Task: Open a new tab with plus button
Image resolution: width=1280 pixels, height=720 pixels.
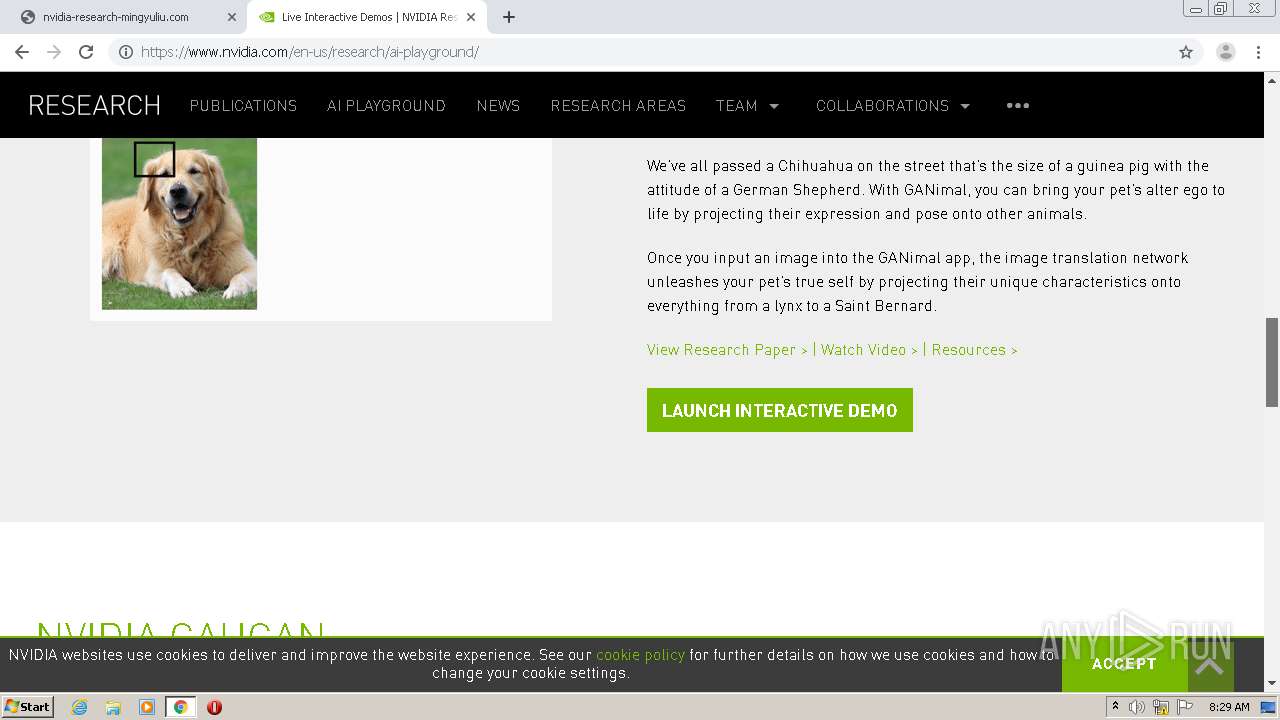Action: [509, 17]
